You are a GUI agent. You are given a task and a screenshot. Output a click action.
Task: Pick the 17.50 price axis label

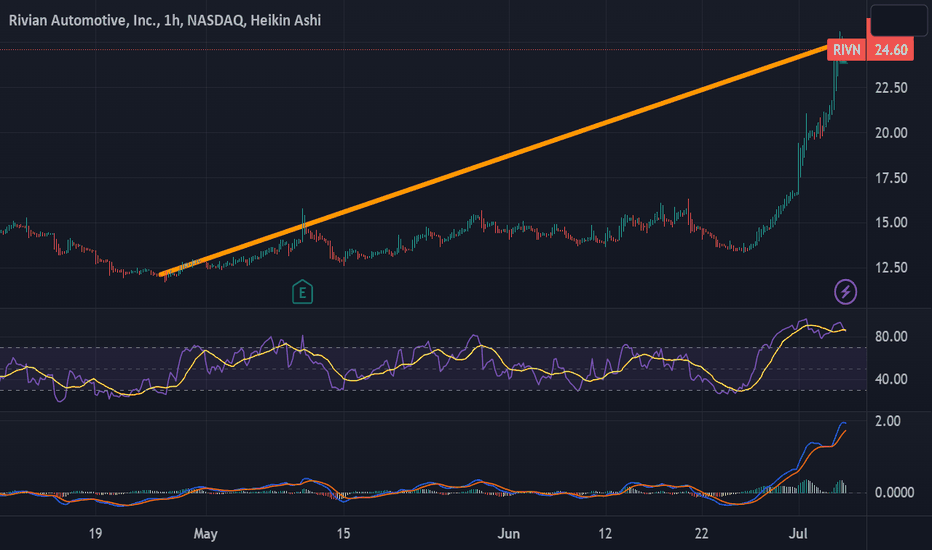coord(891,178)
